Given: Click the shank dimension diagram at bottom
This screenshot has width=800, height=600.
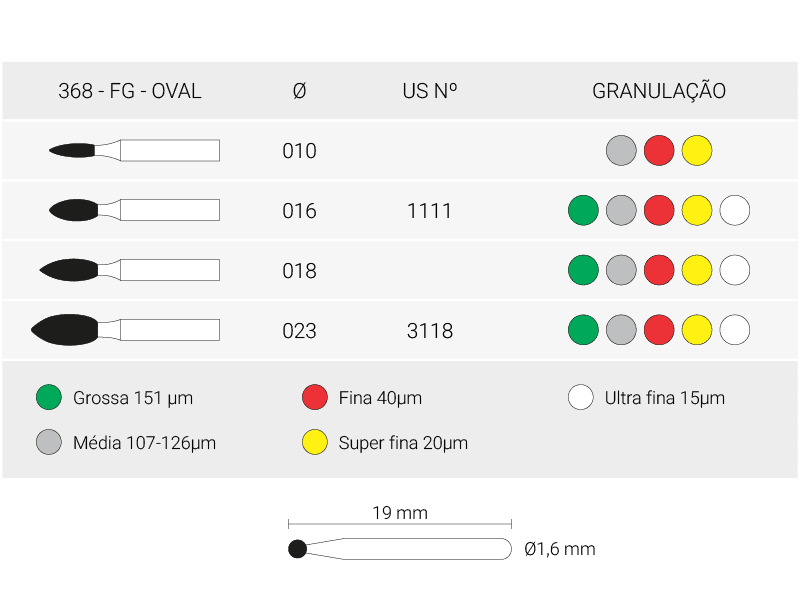Looking at the screenshot, I should 399,548.
